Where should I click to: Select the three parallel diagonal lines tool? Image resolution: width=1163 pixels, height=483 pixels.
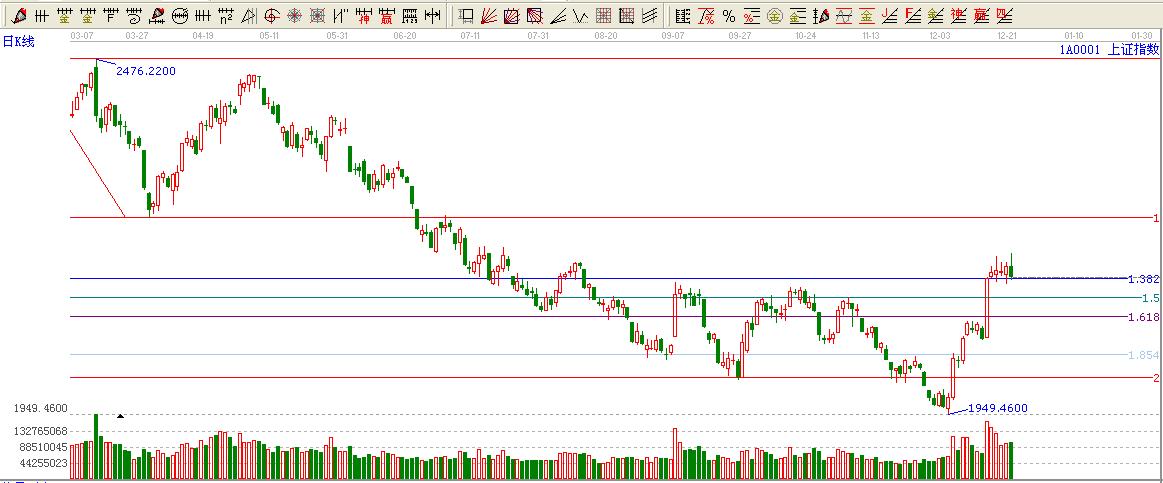[x=650, y=15]
